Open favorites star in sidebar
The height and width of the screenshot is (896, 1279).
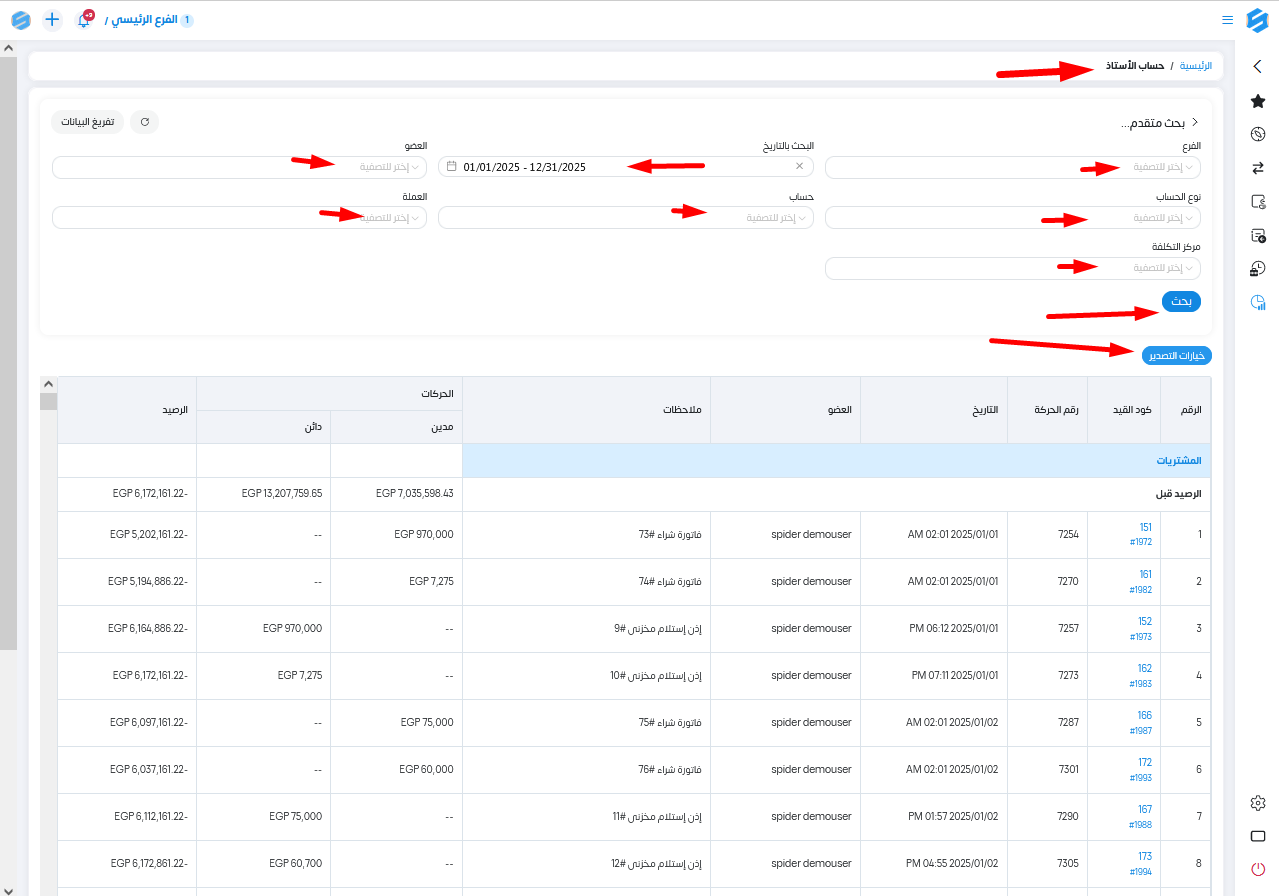tap(1258, 101)
